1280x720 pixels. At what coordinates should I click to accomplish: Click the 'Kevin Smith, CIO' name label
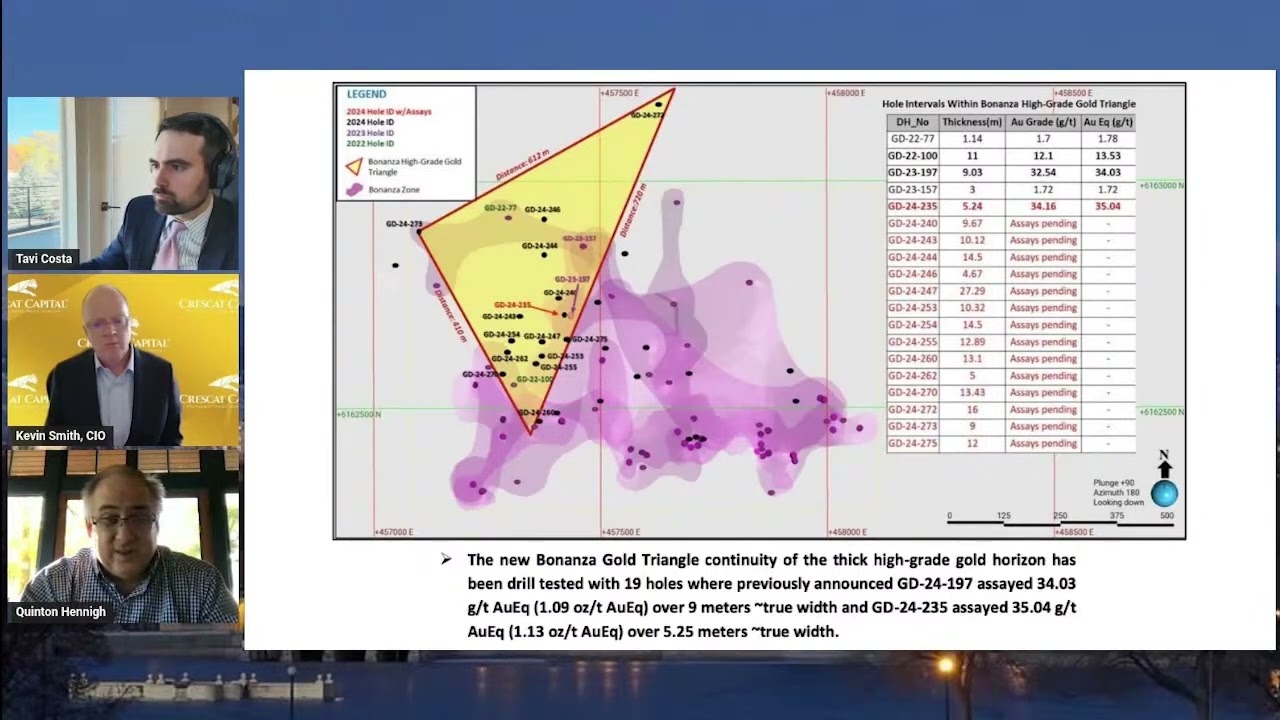coord(60,436)
